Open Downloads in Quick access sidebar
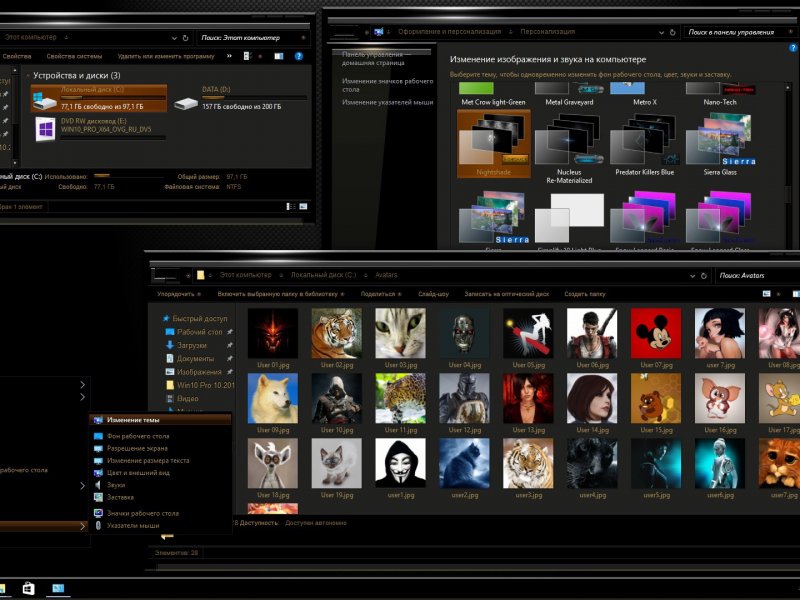This screenshot has height=600, width=800. (191, 345)
